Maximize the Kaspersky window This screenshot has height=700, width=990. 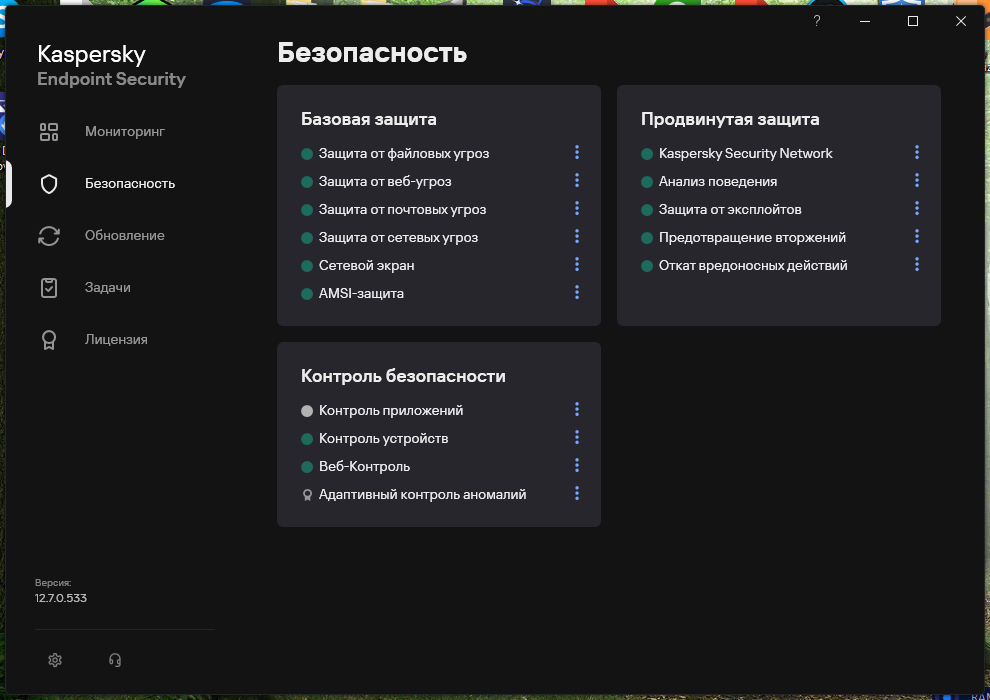[913, 21]
